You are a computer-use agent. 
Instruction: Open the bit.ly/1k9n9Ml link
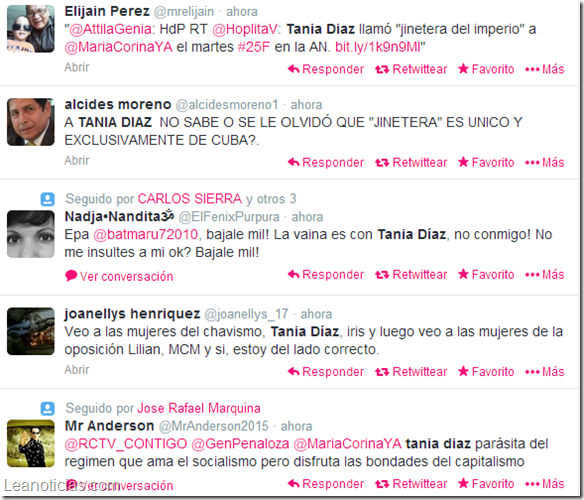(378, 47)
